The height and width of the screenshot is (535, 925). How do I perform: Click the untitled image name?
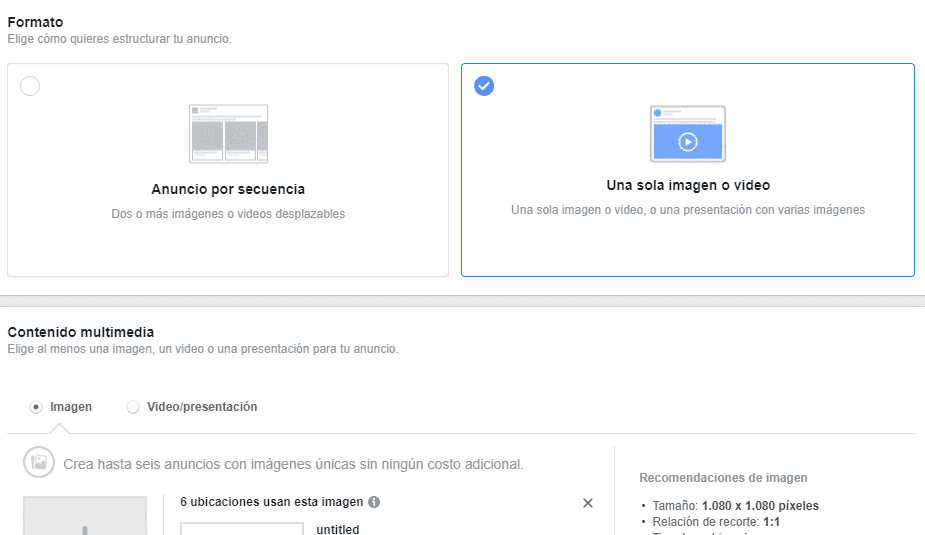pyautogui.click(x=337, y=529)
